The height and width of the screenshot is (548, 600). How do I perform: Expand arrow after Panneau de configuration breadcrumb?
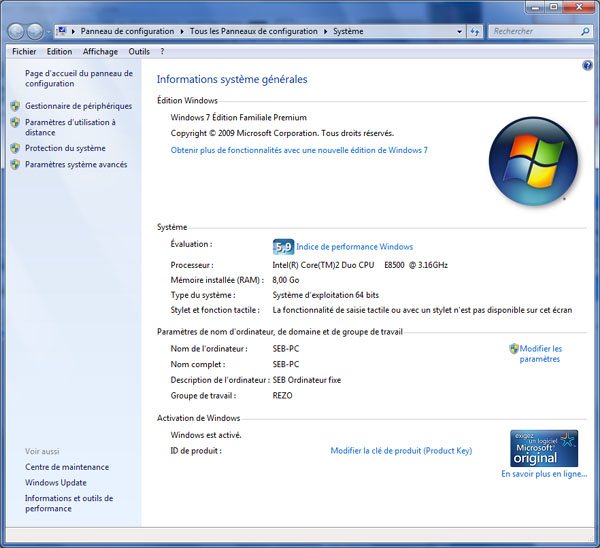pyautogui.click(x=182, y=31)
